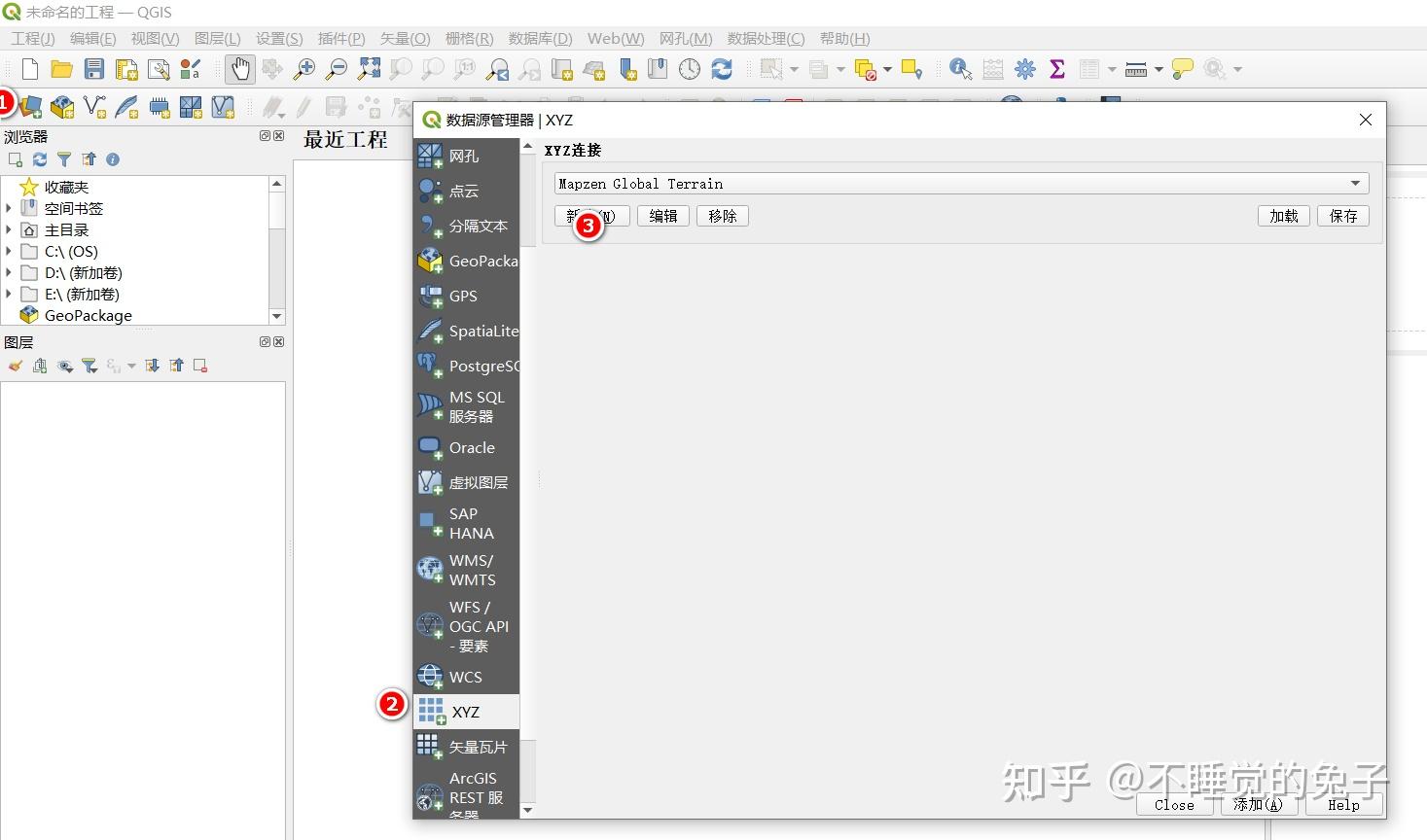Open the XYZ连接 combo box showing Mapzen Global Terrain
Screen dimensions: 1427x840
point(961,184)
